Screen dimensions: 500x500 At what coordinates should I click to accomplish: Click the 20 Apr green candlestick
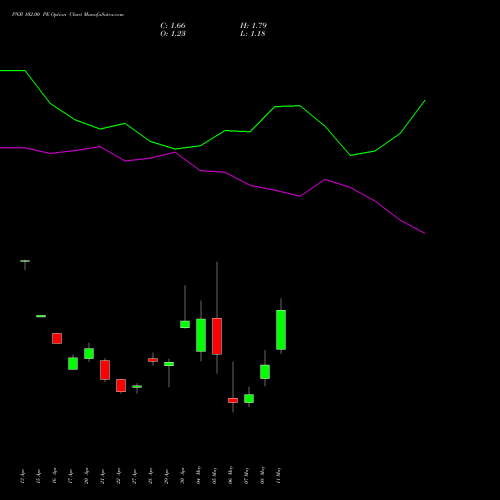point(89,354)
